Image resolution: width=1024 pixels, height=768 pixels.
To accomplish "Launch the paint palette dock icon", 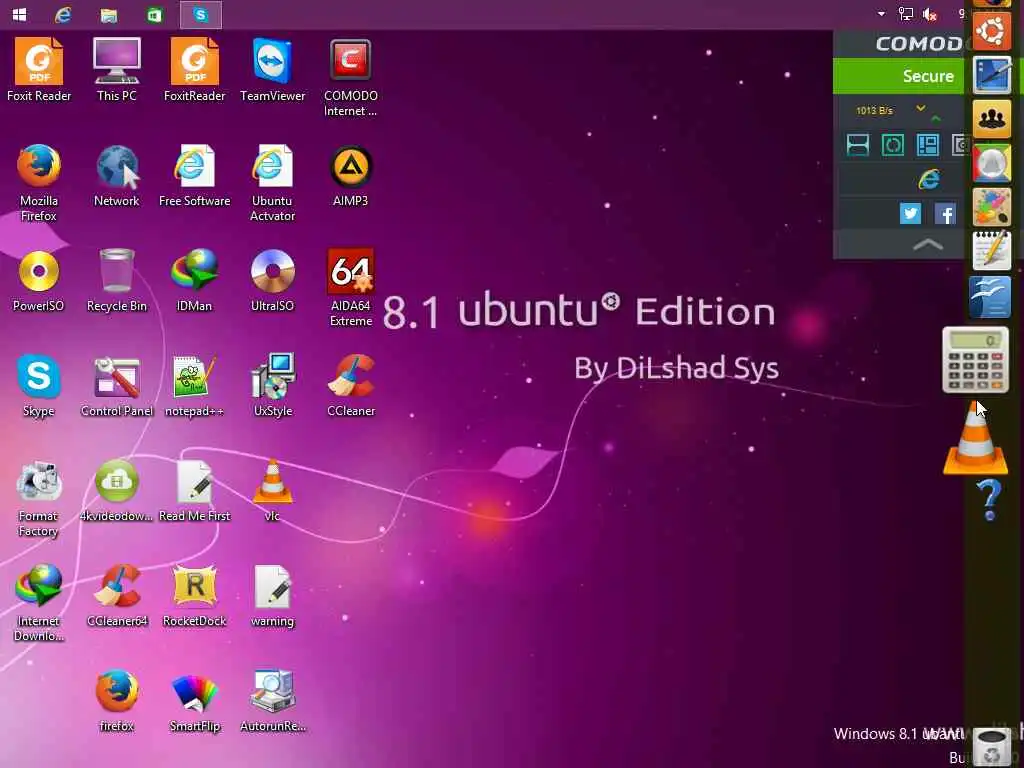I will coord(991,207).
